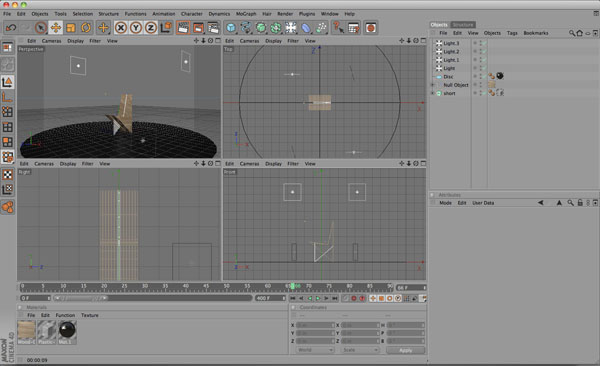600x366 pixels.
Task: Render the active view with clapperboard icon
Action: tap(183, 28)
